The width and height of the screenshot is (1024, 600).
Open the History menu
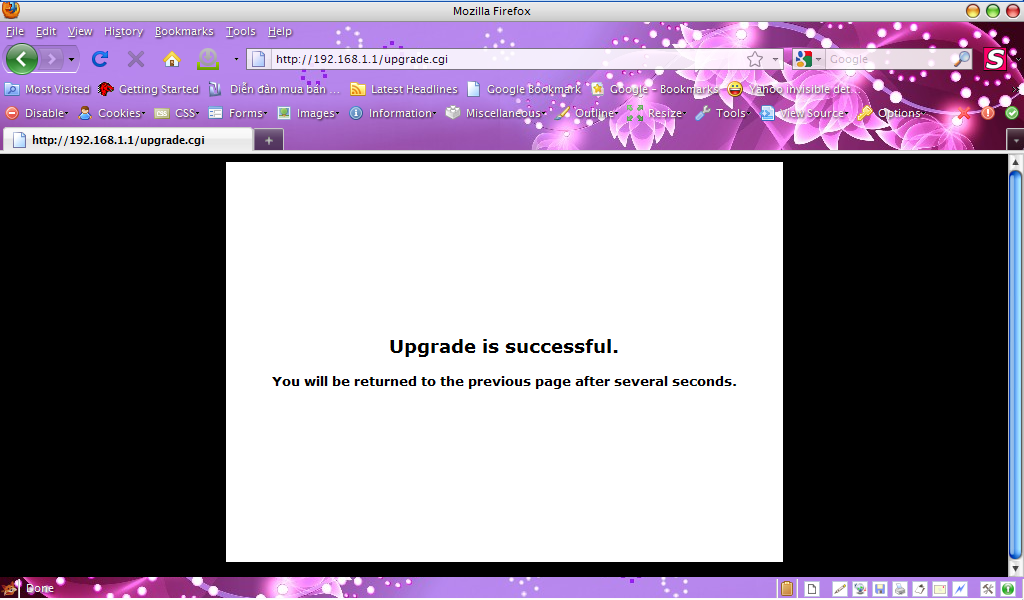123,31
